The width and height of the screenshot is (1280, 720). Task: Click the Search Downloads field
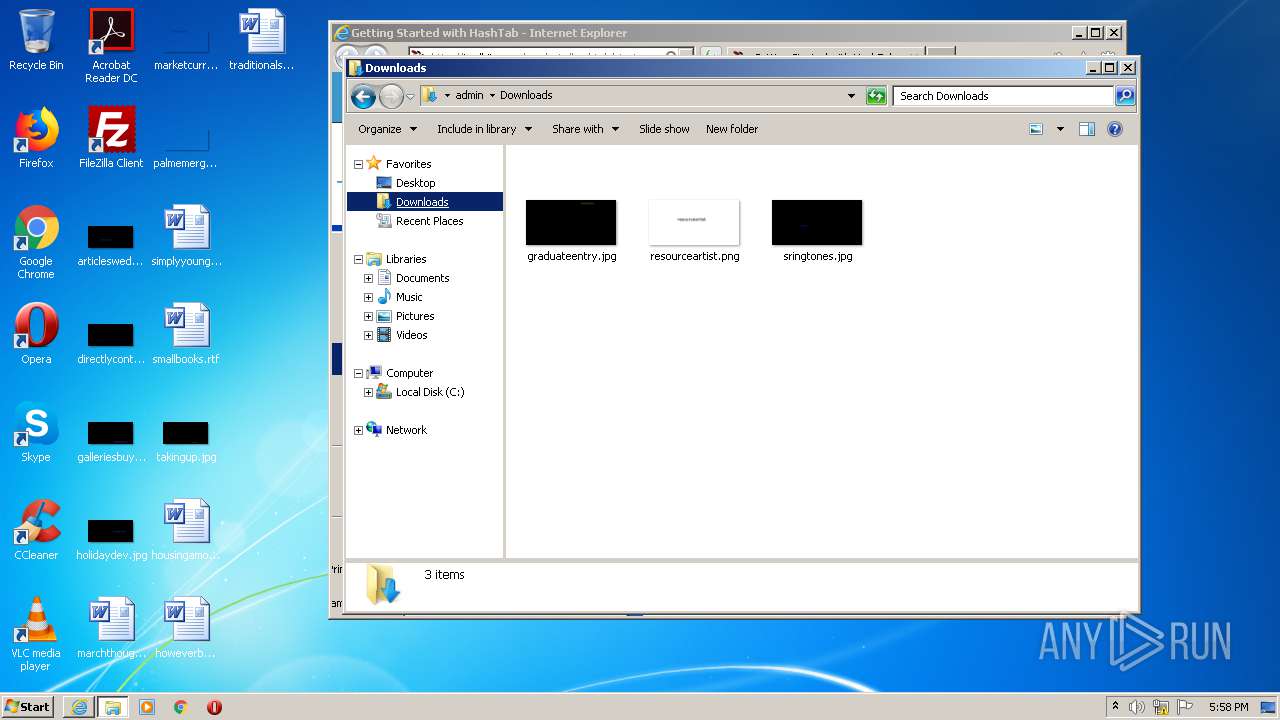tap(1003, 96)
